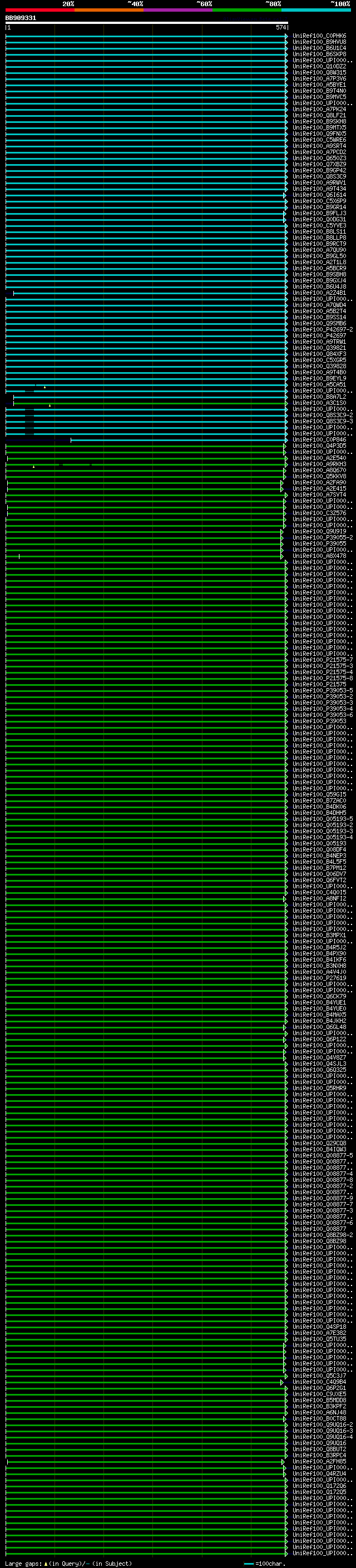Select the UniRef100_C0PHK6 hit label
This screenshot has width=356, height=1568.
pyautogui.click(x=319, y=36)
